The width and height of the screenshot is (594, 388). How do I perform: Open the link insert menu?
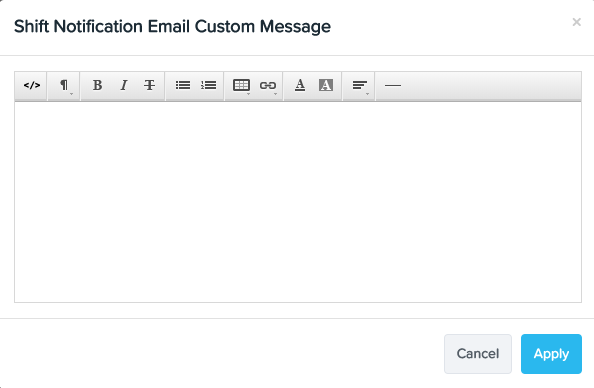tap(268, 86)
